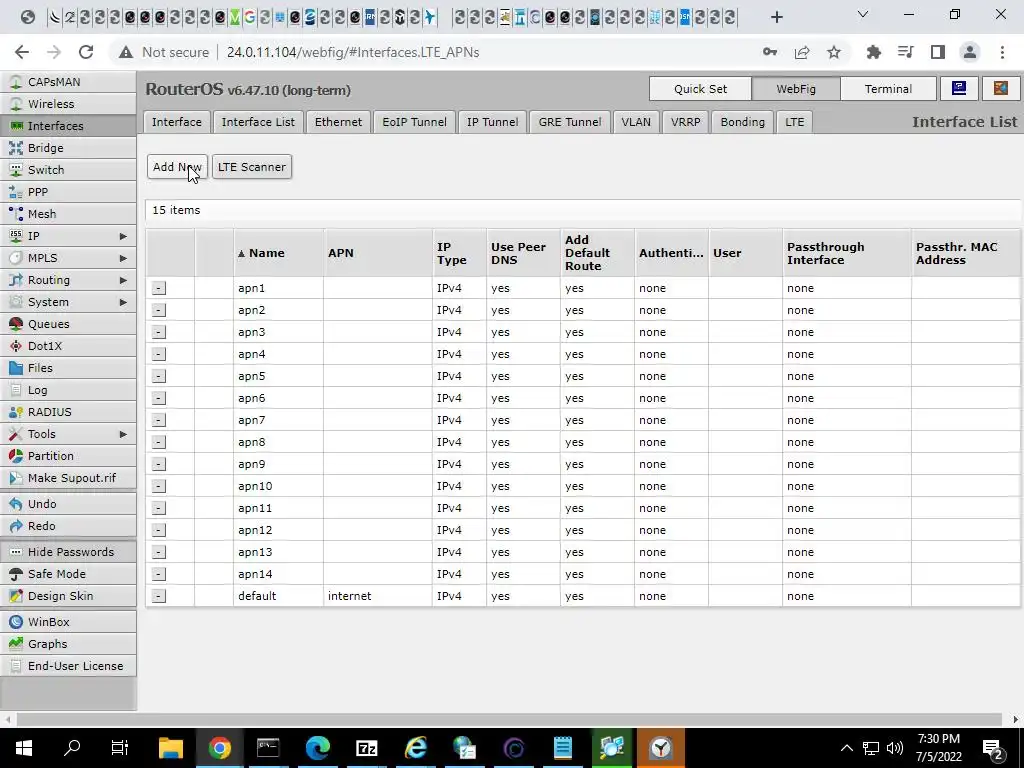Click the blue icon next to Terminal
The width and height of the screenshot is (1024, 768).
pyautogui.click(x=959, y=89)
